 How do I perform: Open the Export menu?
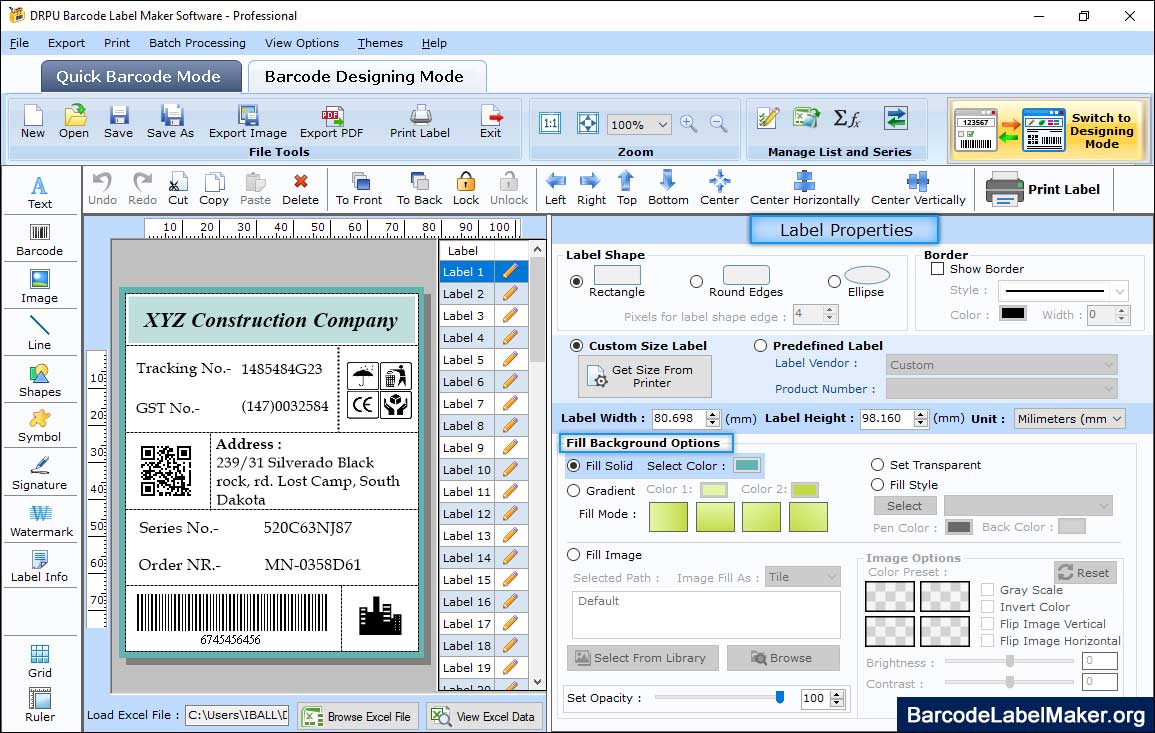[66, 43]
